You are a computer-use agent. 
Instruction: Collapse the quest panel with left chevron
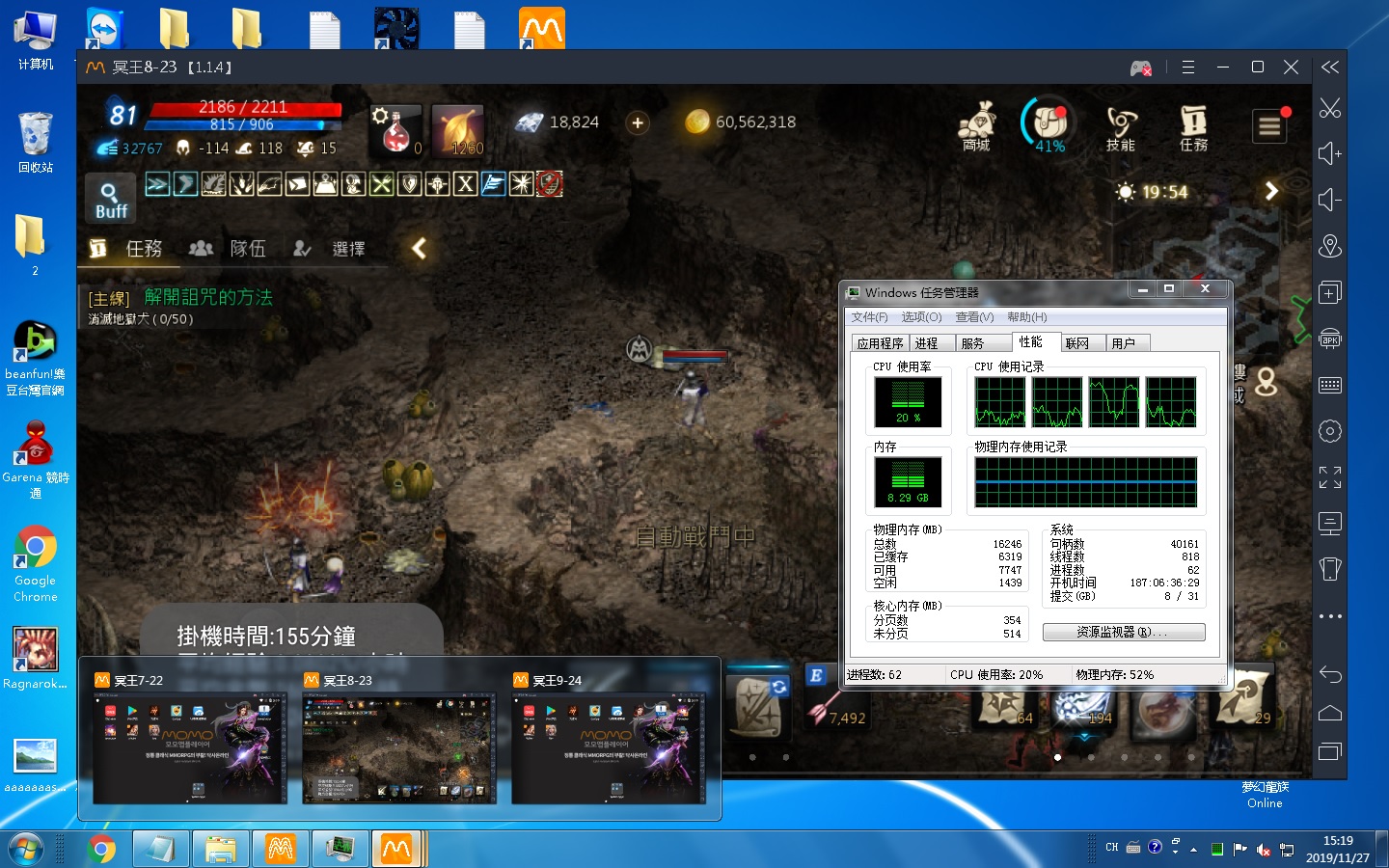(x=419, y=249)
